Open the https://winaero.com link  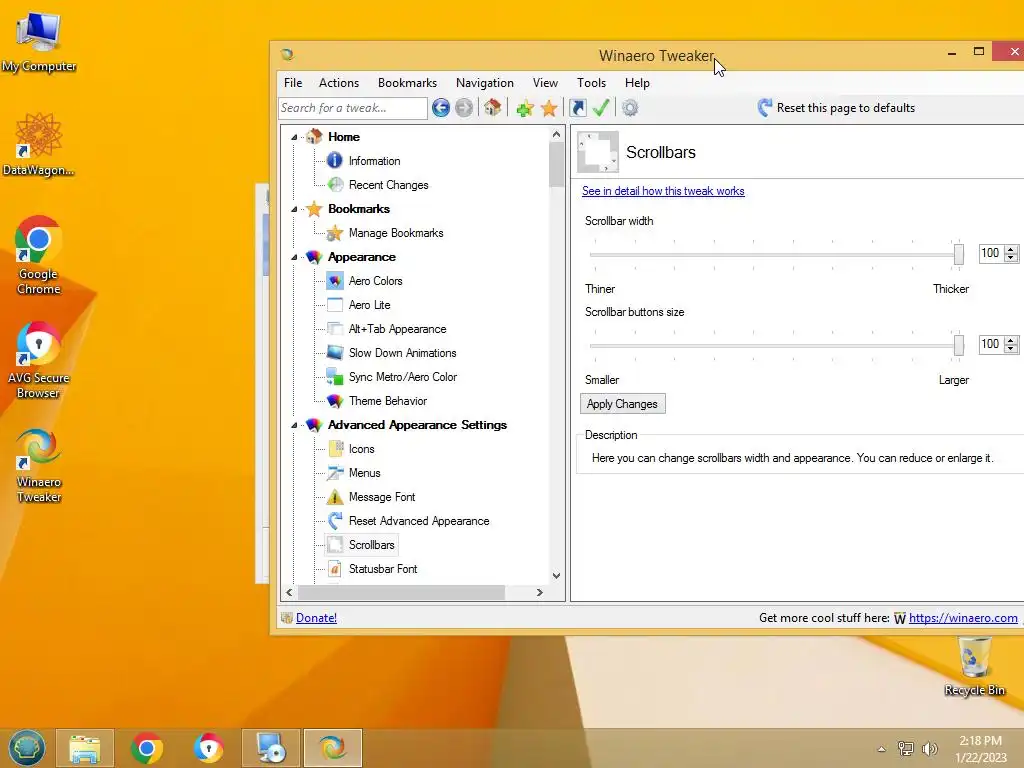(963, 618)
